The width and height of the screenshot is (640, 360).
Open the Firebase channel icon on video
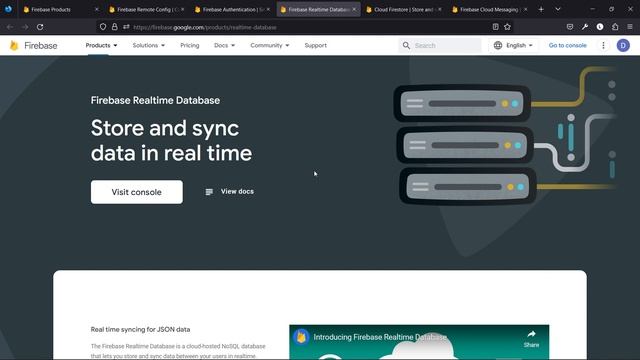pos(301,337)
